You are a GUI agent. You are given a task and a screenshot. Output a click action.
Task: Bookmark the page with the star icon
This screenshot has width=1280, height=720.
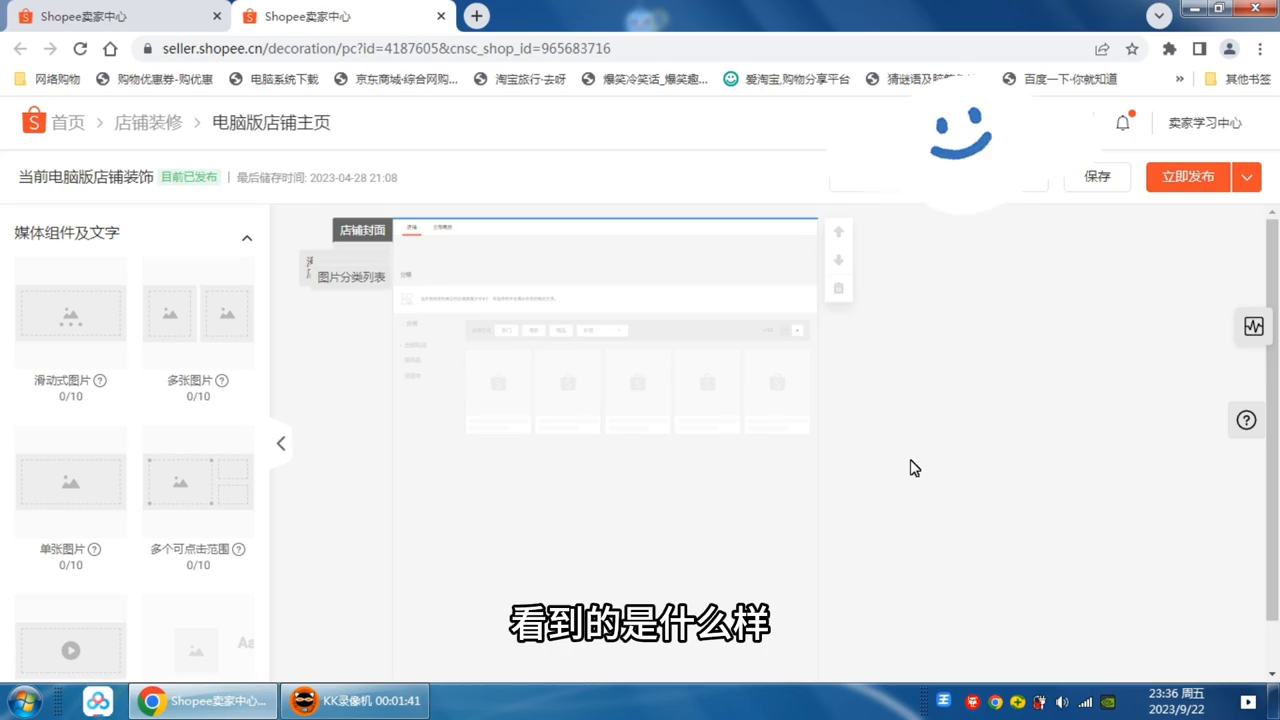tap(1132, 48)
